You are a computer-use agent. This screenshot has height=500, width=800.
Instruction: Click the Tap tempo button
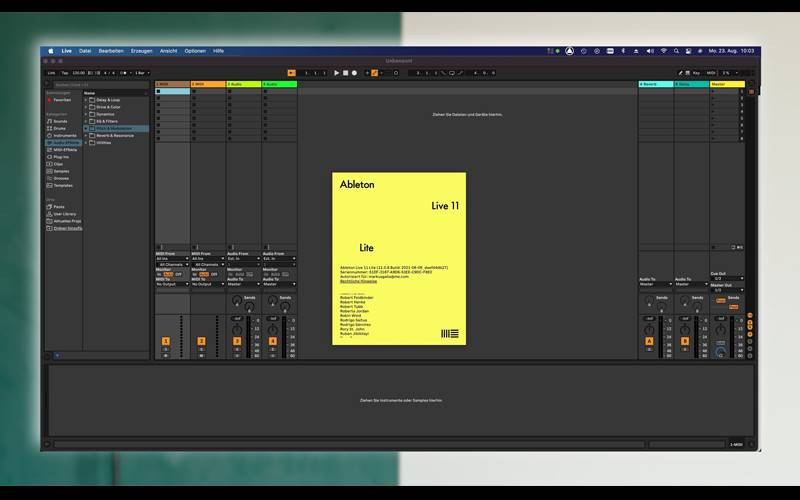tap(64, 73)
